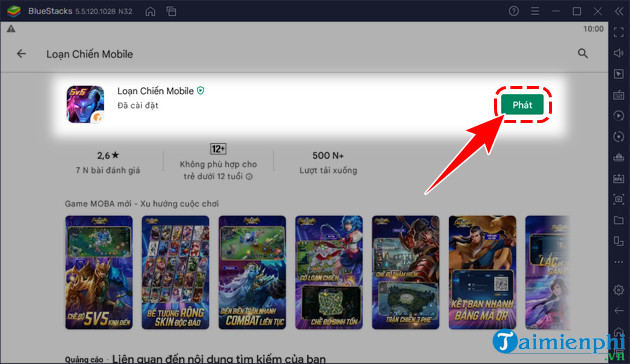Viewport: 630px width, 364px height.
Task: Click the green Phát button
Action: pos(522,105)
